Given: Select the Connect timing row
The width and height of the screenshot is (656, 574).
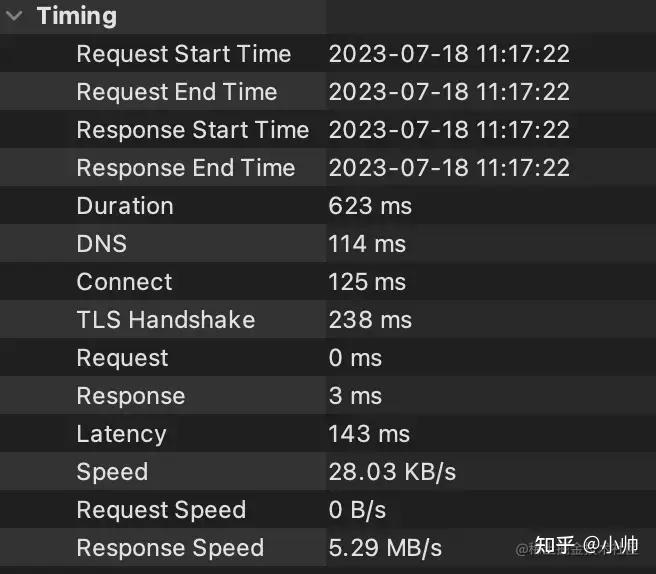Looking at the screenshot, I should (124, 282).
